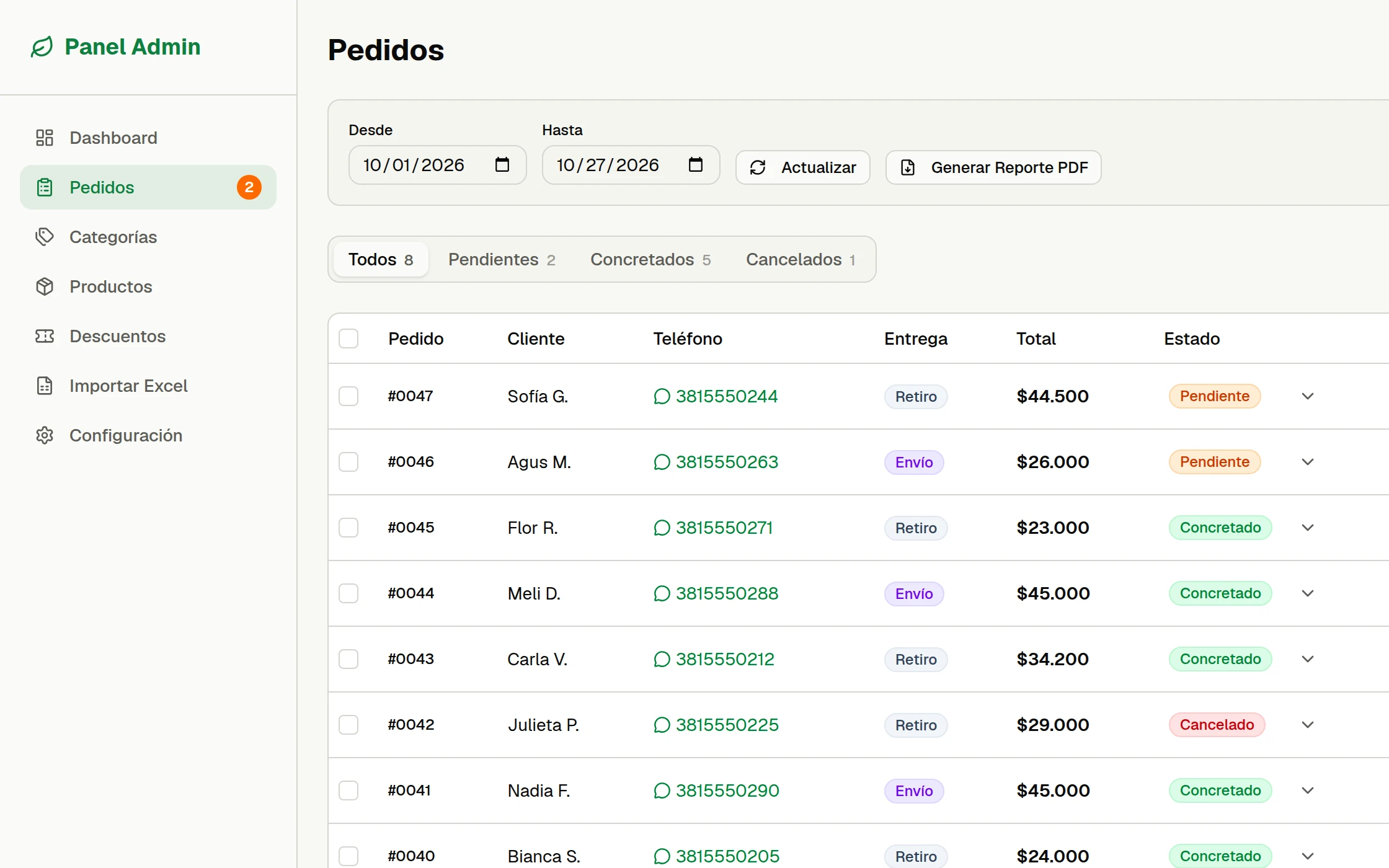Click WhatsApp icon next to 3815550244
The height and width of the screenshot is (868, 1389).
(x=662, y=396)
